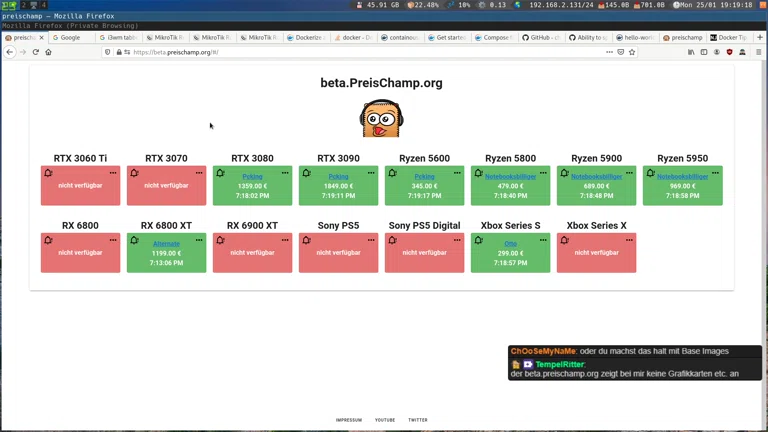Toggle alert bell for RX 6800 XT

[134, 240]
